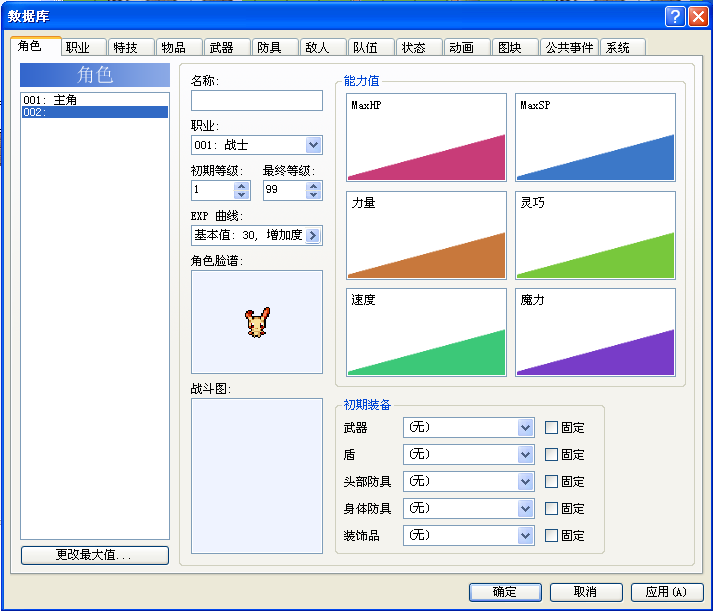Click the 取消 cancel button
The width and height of the screenshot is (713, 611).
(x=586, y=592)
